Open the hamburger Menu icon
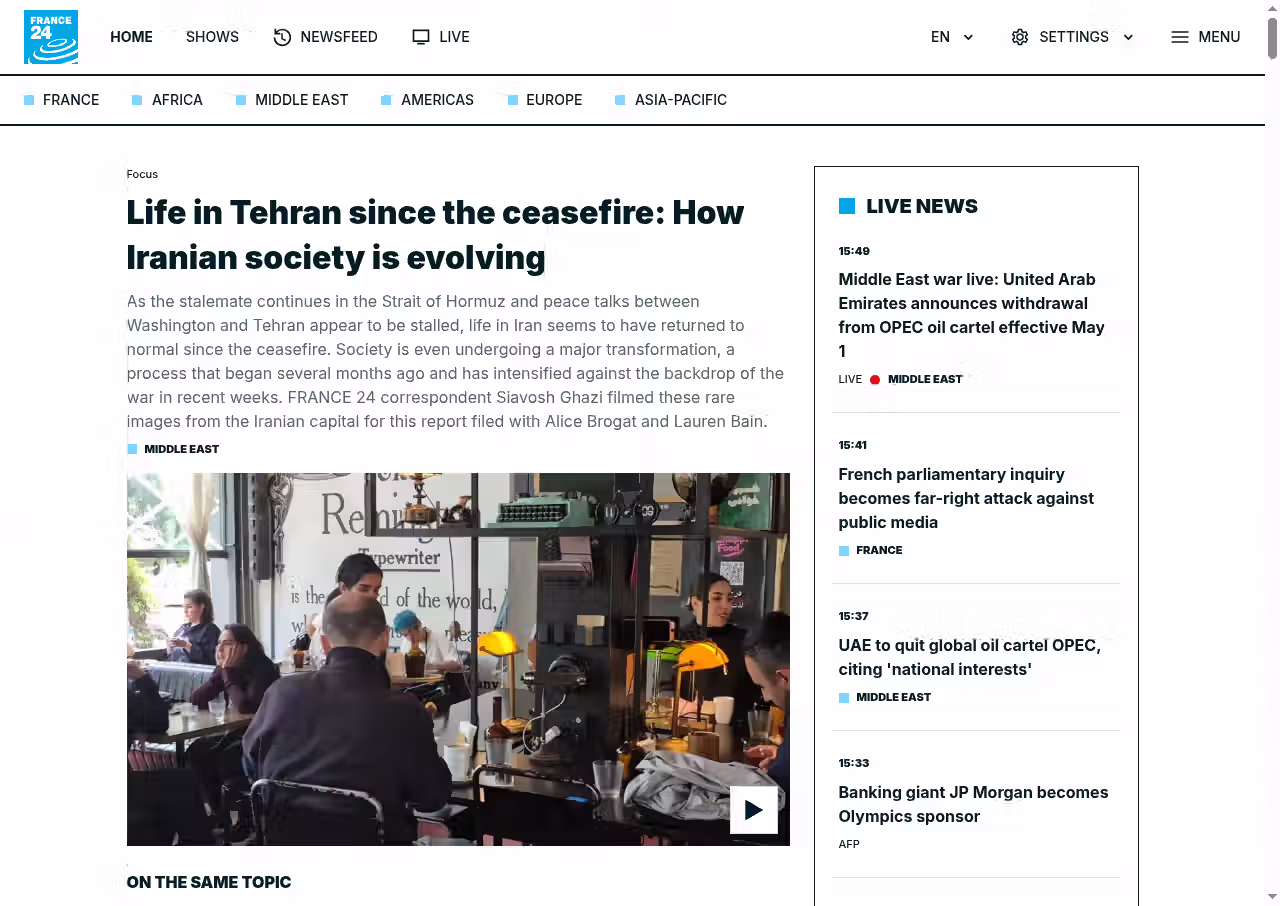Image resolution: width=1280 pixels, height=906 pixels. click(x=1180, y=37)
